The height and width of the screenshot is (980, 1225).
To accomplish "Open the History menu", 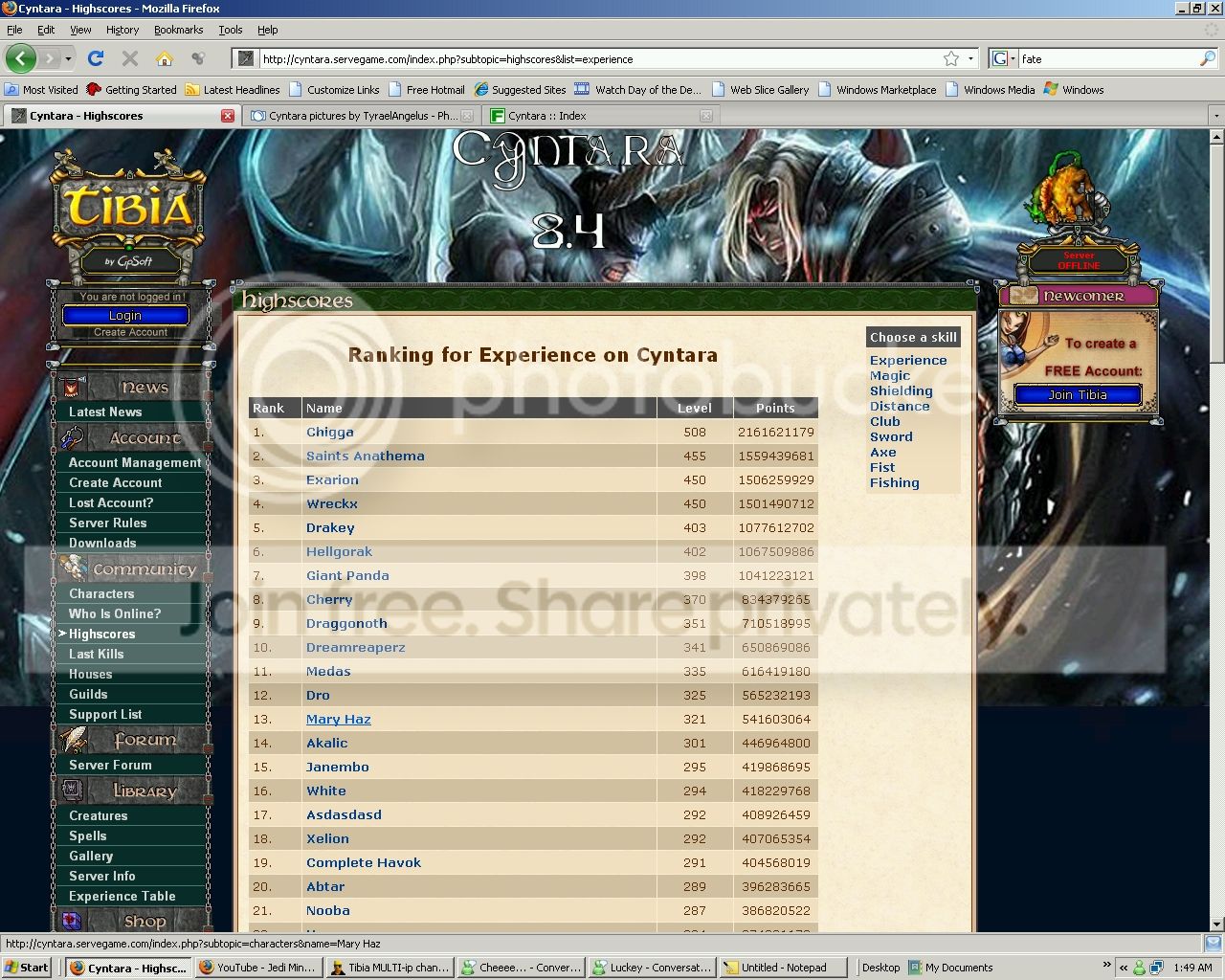I will (122, 30).
